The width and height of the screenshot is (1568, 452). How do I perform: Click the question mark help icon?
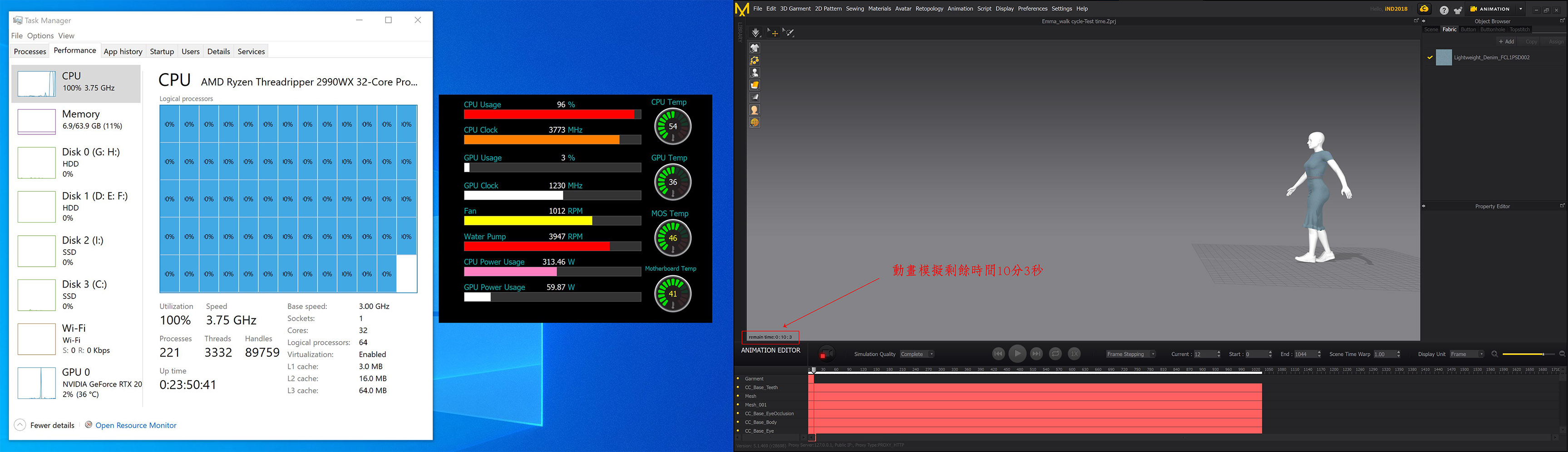point(1444,10)
